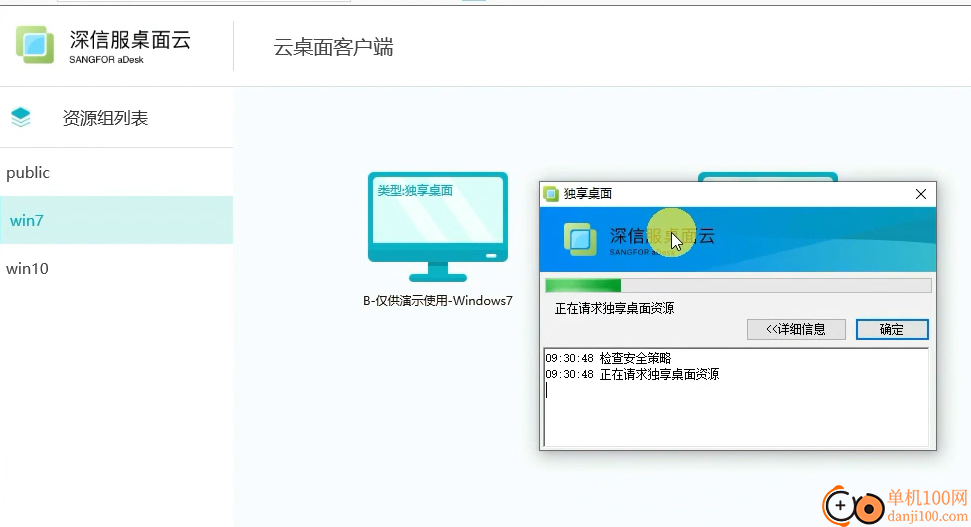Select the public resource group
971x527 pixels.
pos(116,172)
